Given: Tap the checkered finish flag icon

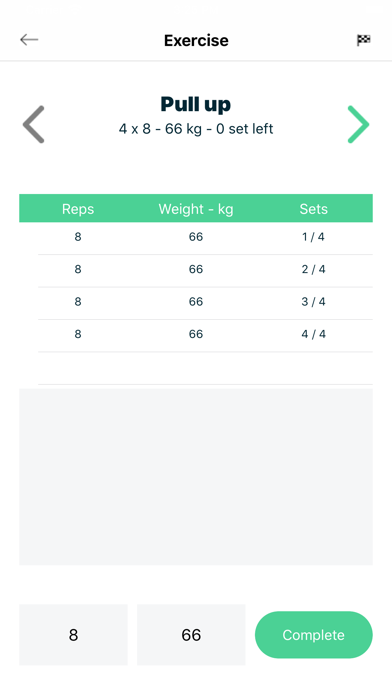Looking at the screenshot, I should click(x=364, y=40).
